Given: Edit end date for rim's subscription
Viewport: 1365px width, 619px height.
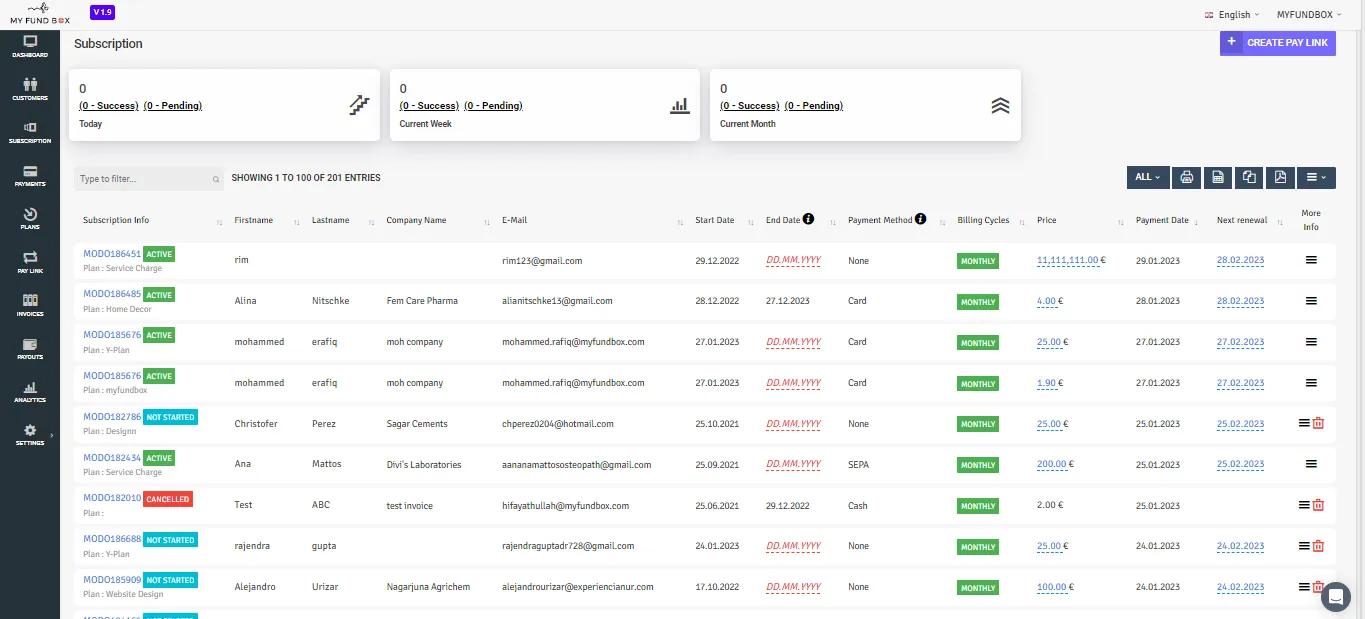Looking at the screenshot, I should 793,260.
